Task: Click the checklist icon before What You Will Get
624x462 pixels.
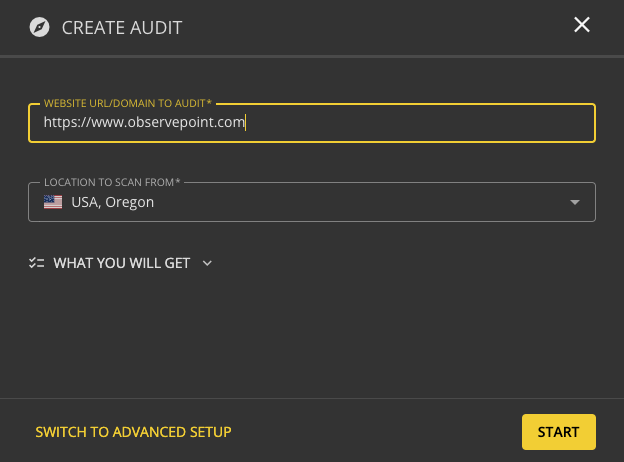Action: (x=36, y=263)
